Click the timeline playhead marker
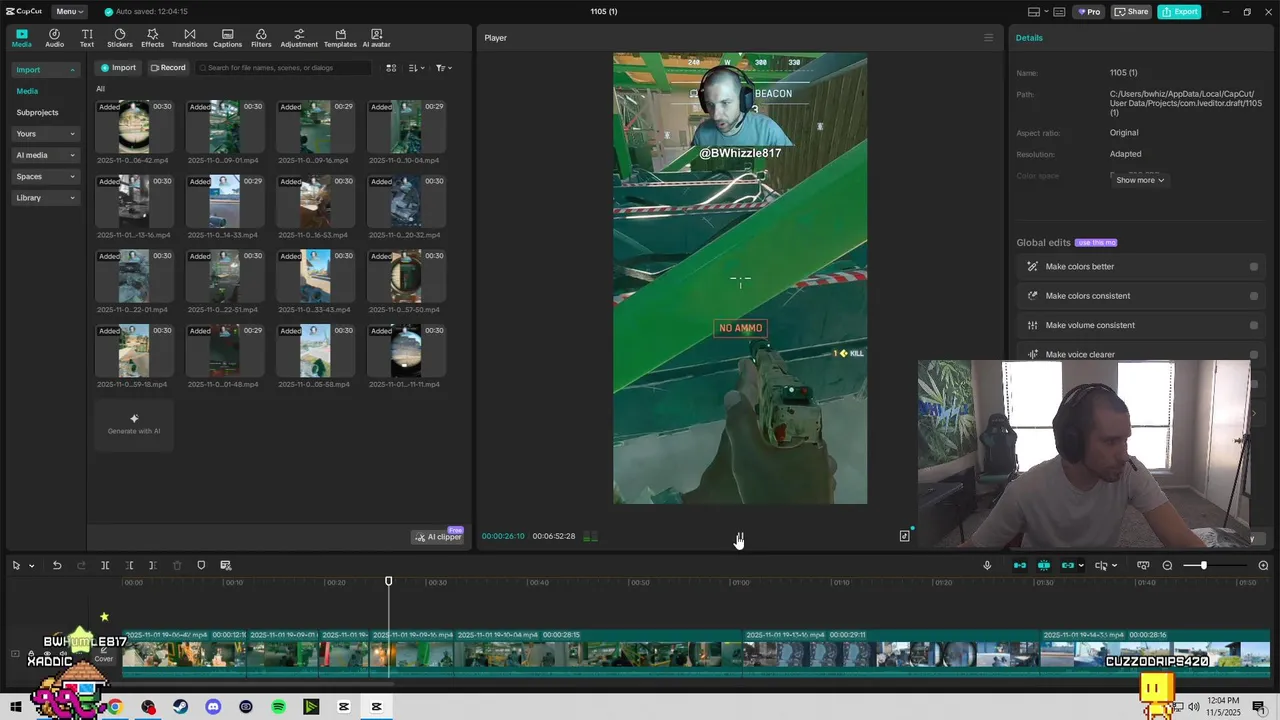The width and height of the screenshot is (1280, 720). click(x=389, y=581)
